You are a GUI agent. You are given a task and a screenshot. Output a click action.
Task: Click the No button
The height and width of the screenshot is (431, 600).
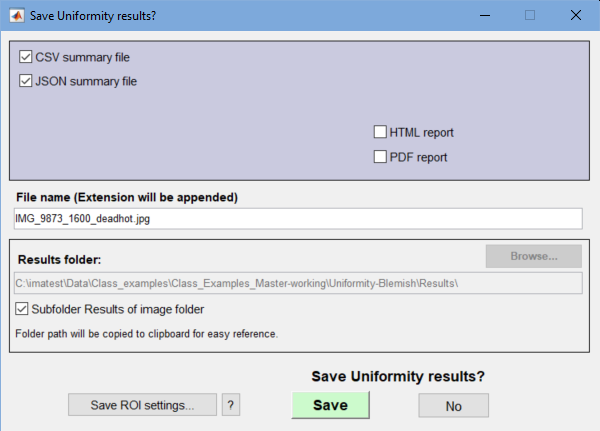click(x=453, y=405)
